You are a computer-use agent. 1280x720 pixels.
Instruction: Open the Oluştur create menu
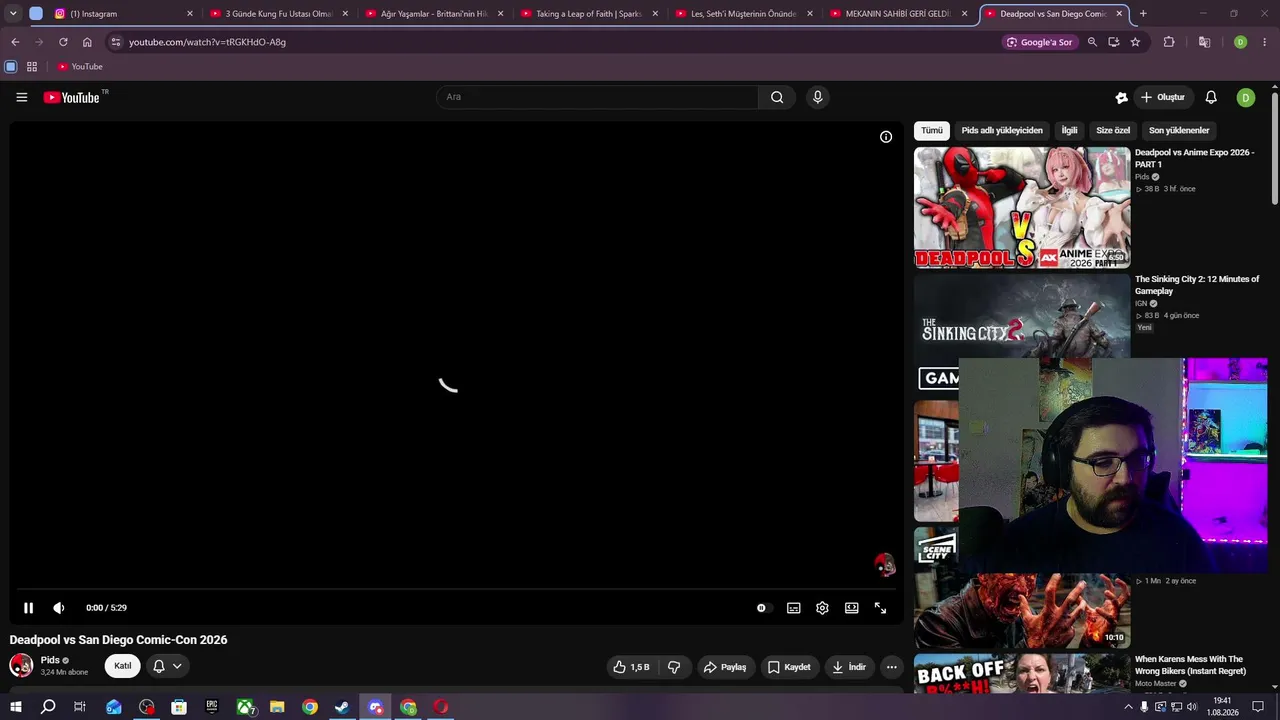coord(1163,97)
